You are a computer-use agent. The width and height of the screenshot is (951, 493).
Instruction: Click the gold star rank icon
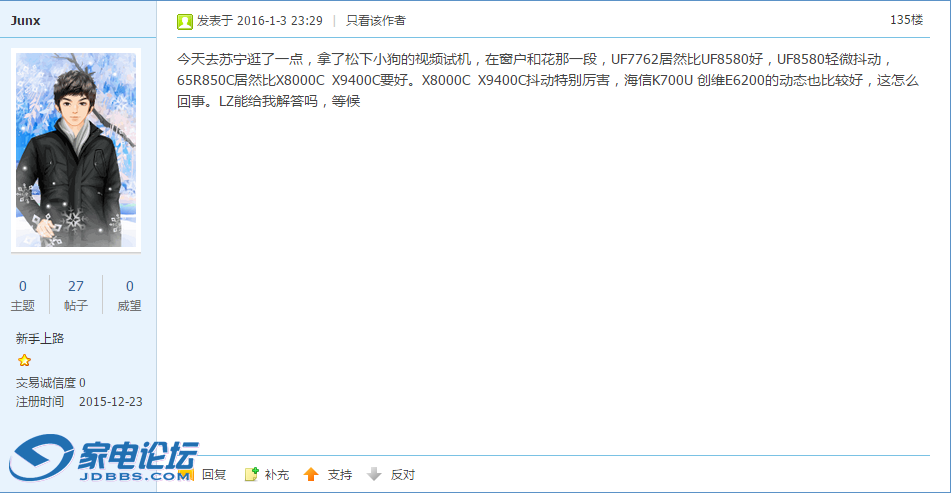pos(24,361)
